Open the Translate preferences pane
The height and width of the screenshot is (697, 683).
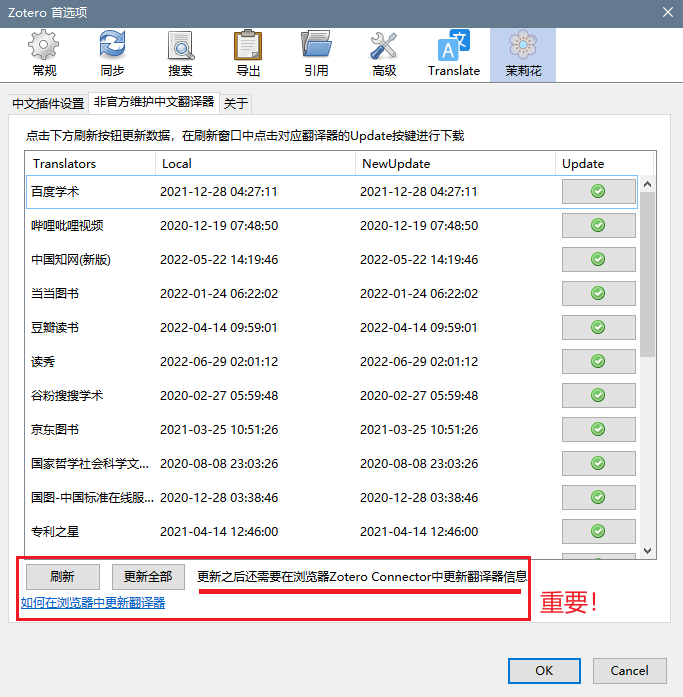pos(454,54)
